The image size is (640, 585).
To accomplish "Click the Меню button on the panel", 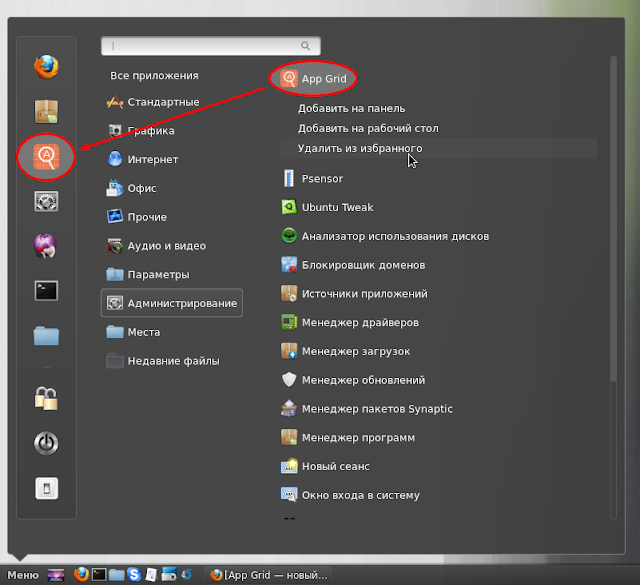I will pyautogui.click(x=23, y=575).
